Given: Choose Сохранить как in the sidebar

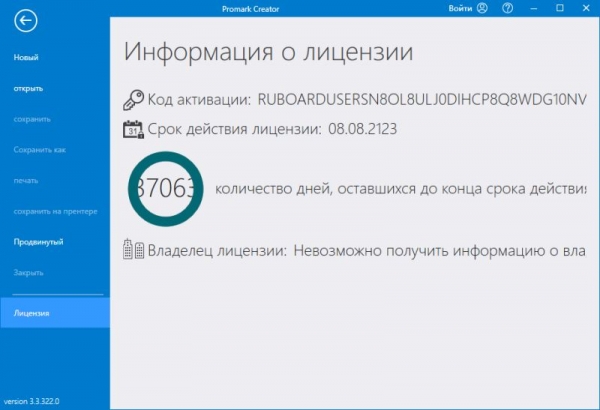Looking at the screenshot, I should (40, 150).
